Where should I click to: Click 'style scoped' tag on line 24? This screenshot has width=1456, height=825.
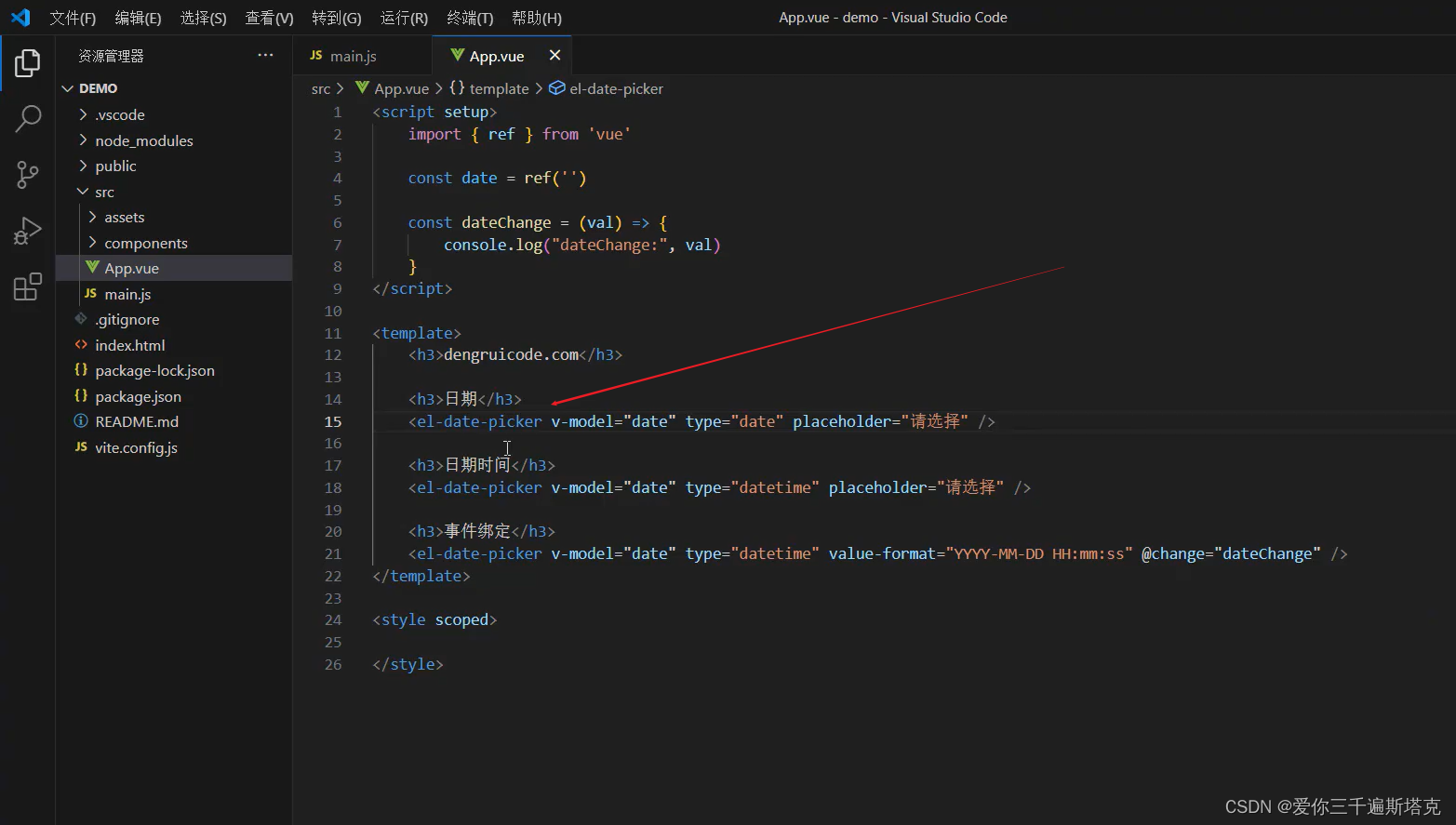[434, 619]
